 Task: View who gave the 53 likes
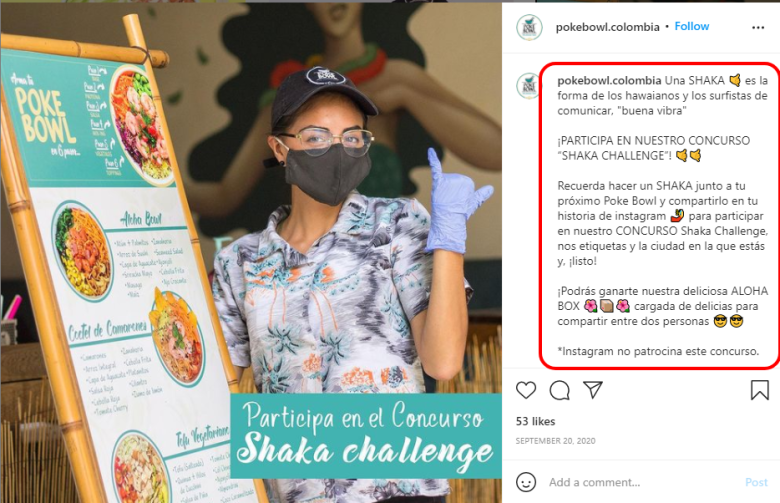pos(535,421)
